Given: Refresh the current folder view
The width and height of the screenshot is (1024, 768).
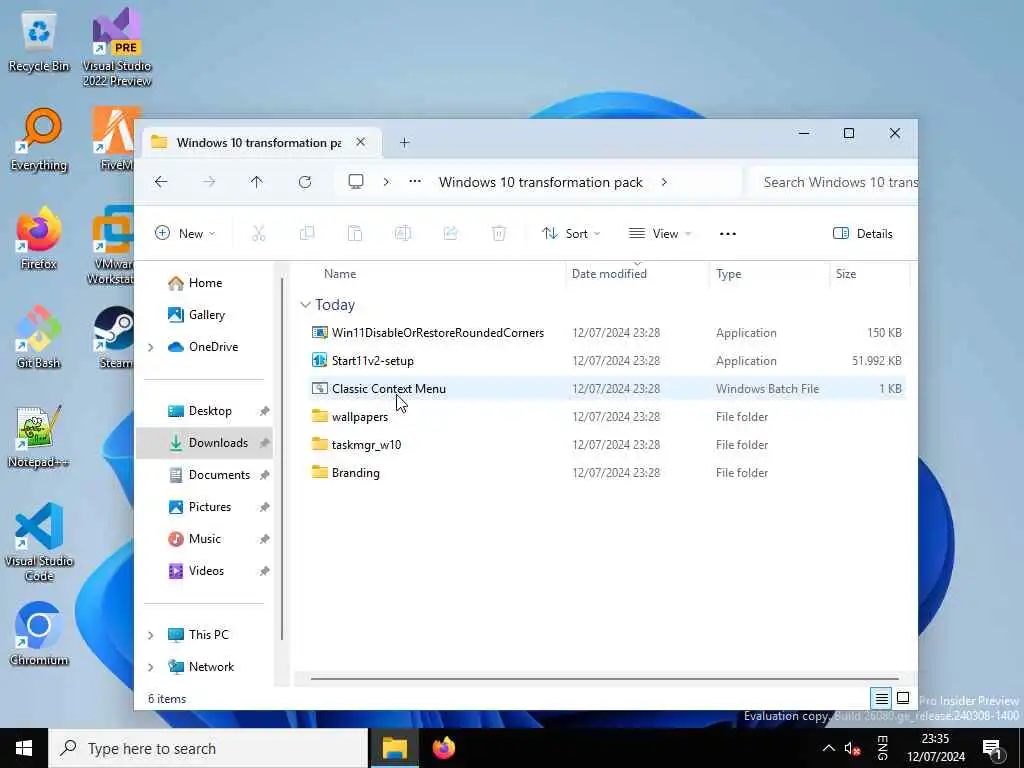Looking at the screenshot, I should [x=305, y=182].
